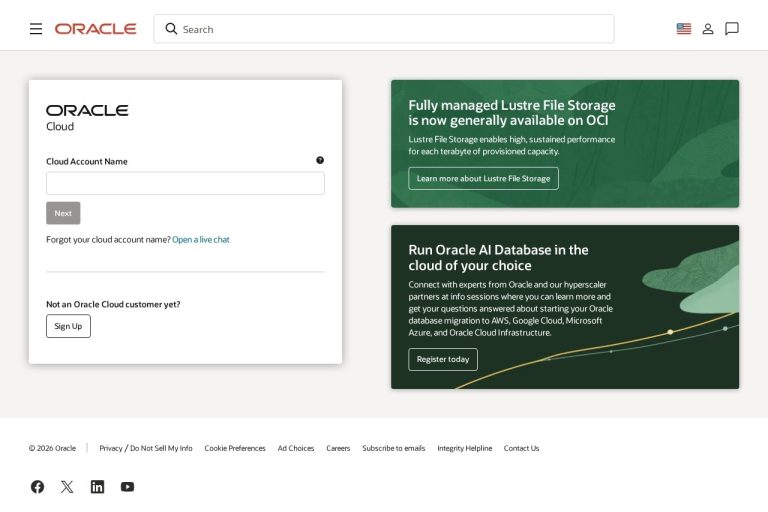Open Cookie Preferences link
The height and width of the screenshot is (512, 768).
click(235, 448)
